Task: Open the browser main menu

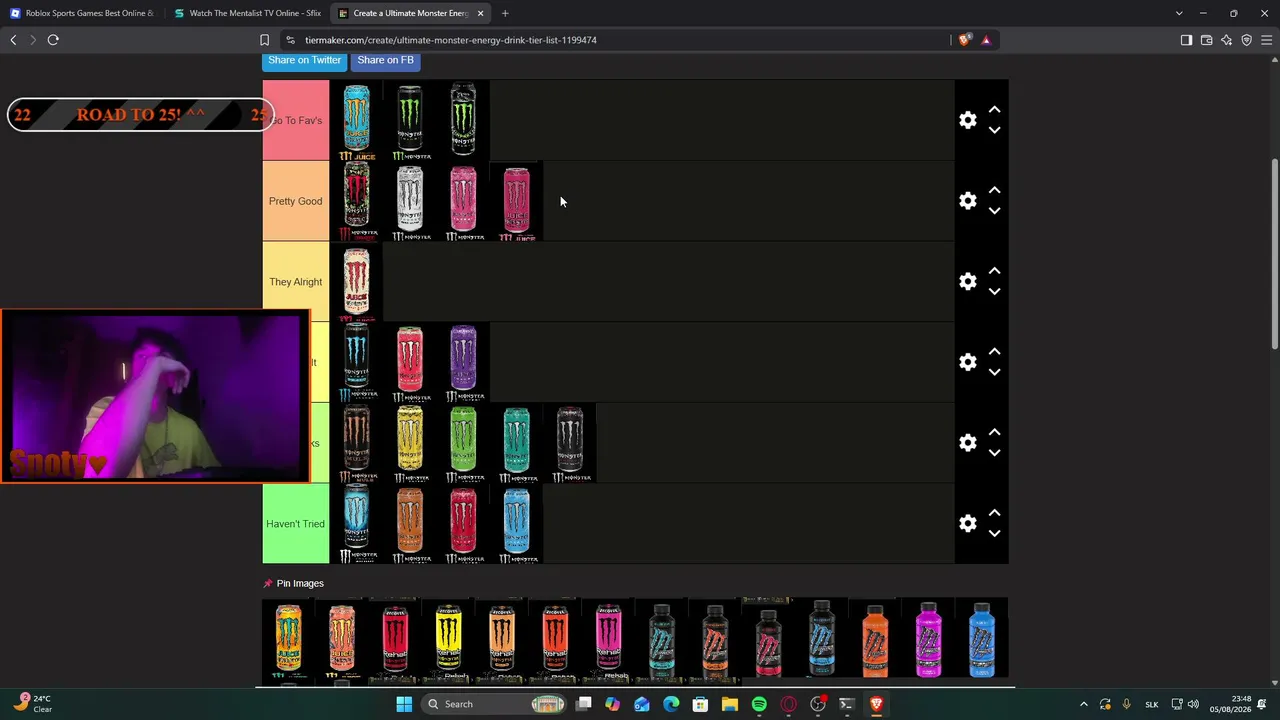Action: 1266,40
